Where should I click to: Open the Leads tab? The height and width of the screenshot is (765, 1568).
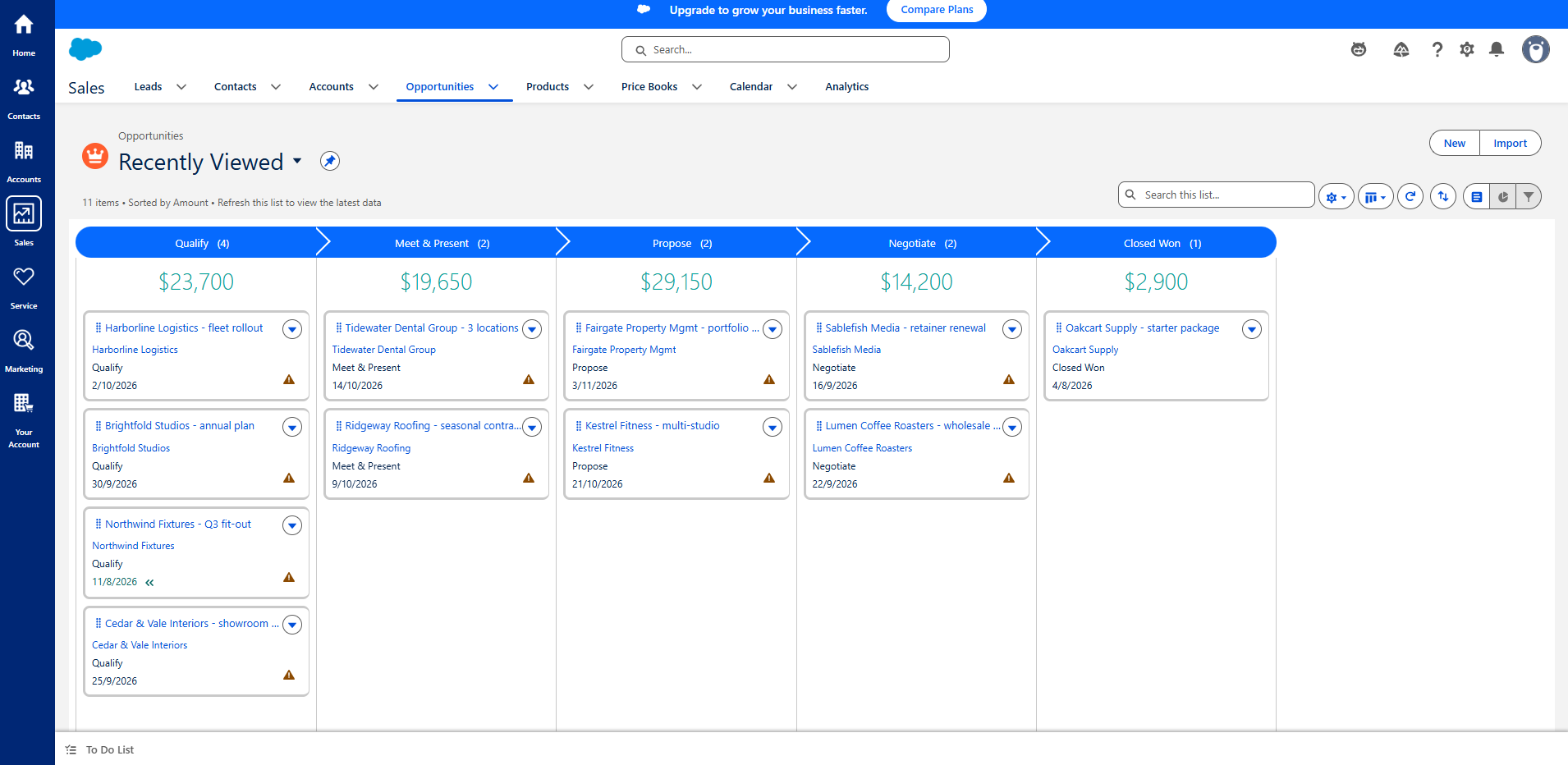pos(148,87)
